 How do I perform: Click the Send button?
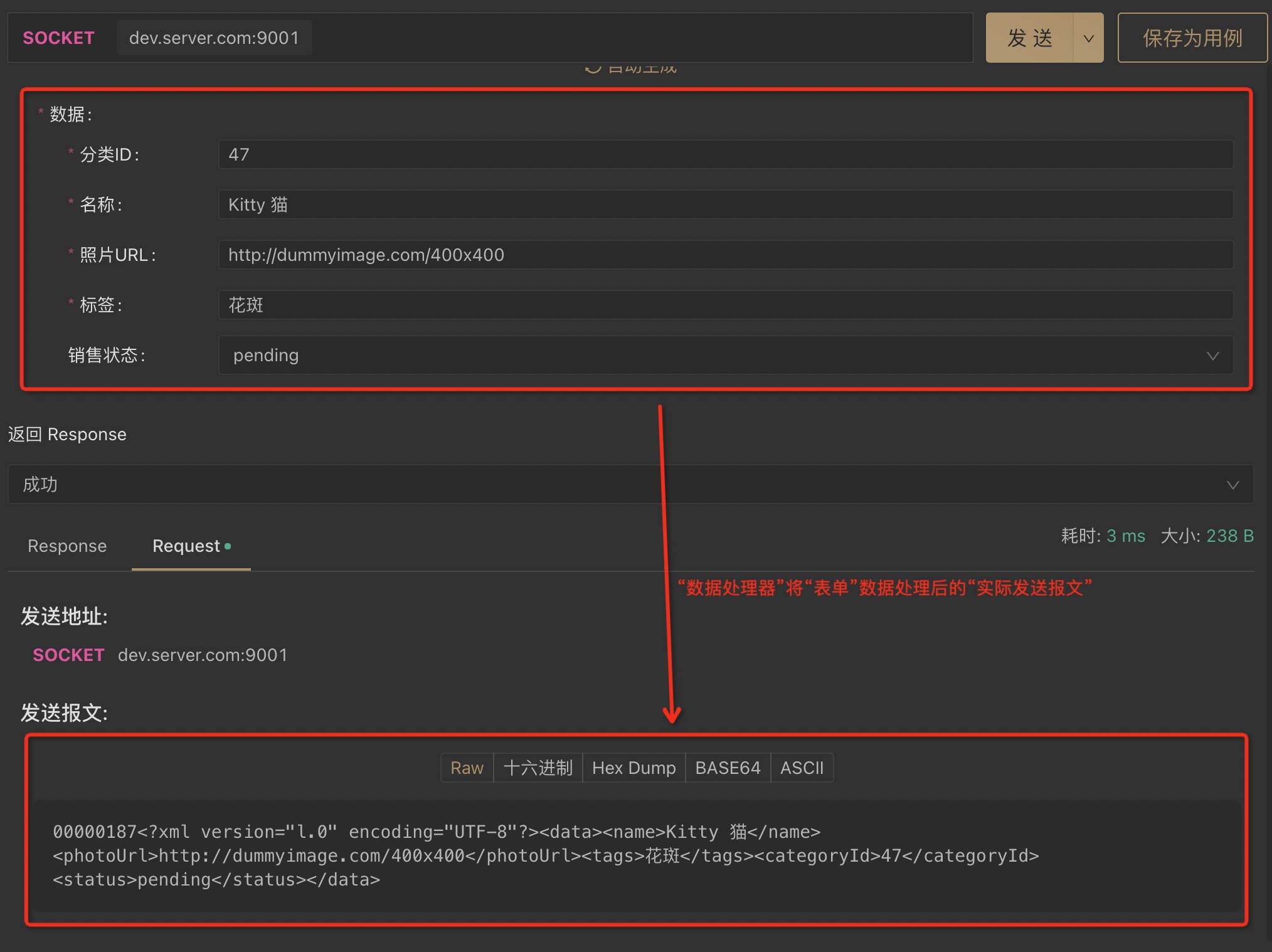pos(1029,38)
